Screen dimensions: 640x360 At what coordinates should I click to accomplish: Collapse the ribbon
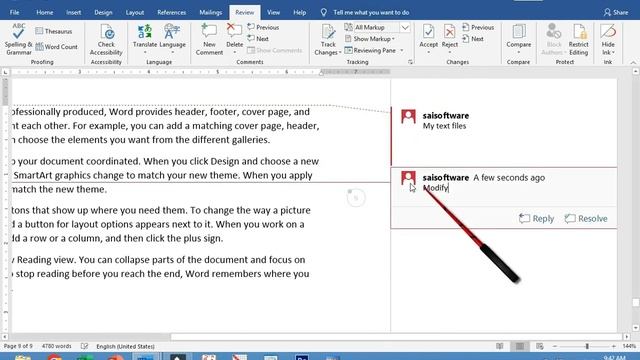633,62
